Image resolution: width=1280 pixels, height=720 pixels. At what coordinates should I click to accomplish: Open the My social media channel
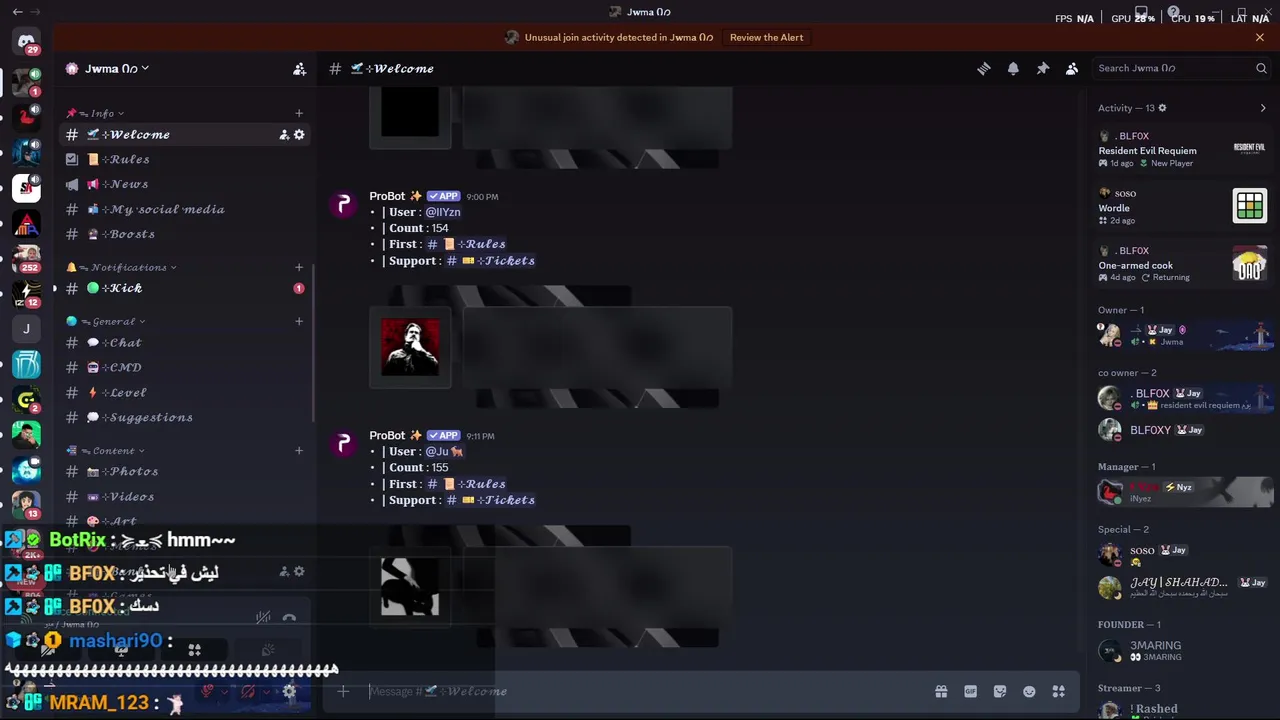click(186, 209)
